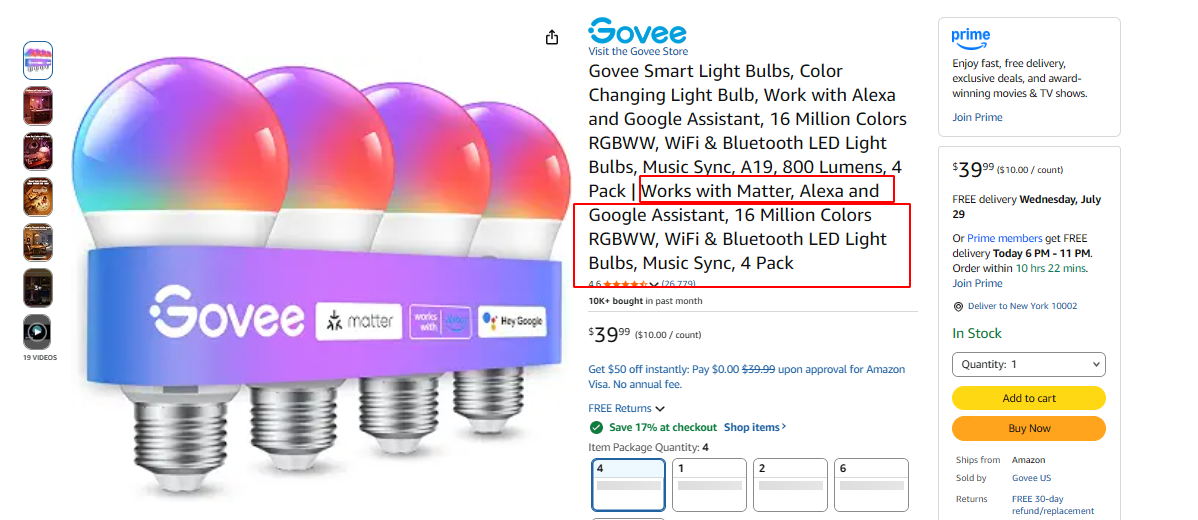Image resolution: width=1198 pixels, height=520 pixels.
Task: Click the Join Prime link
Action: click(x=977, y=118)
